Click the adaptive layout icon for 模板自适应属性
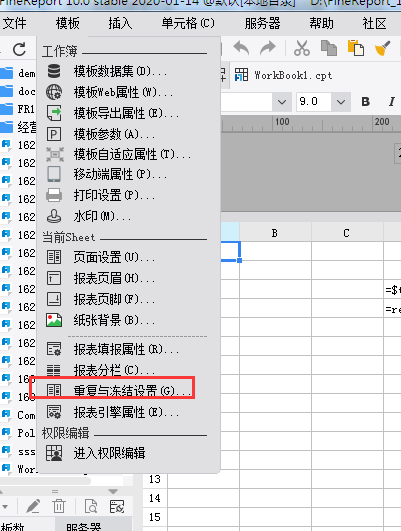 [x=55, y=154]
